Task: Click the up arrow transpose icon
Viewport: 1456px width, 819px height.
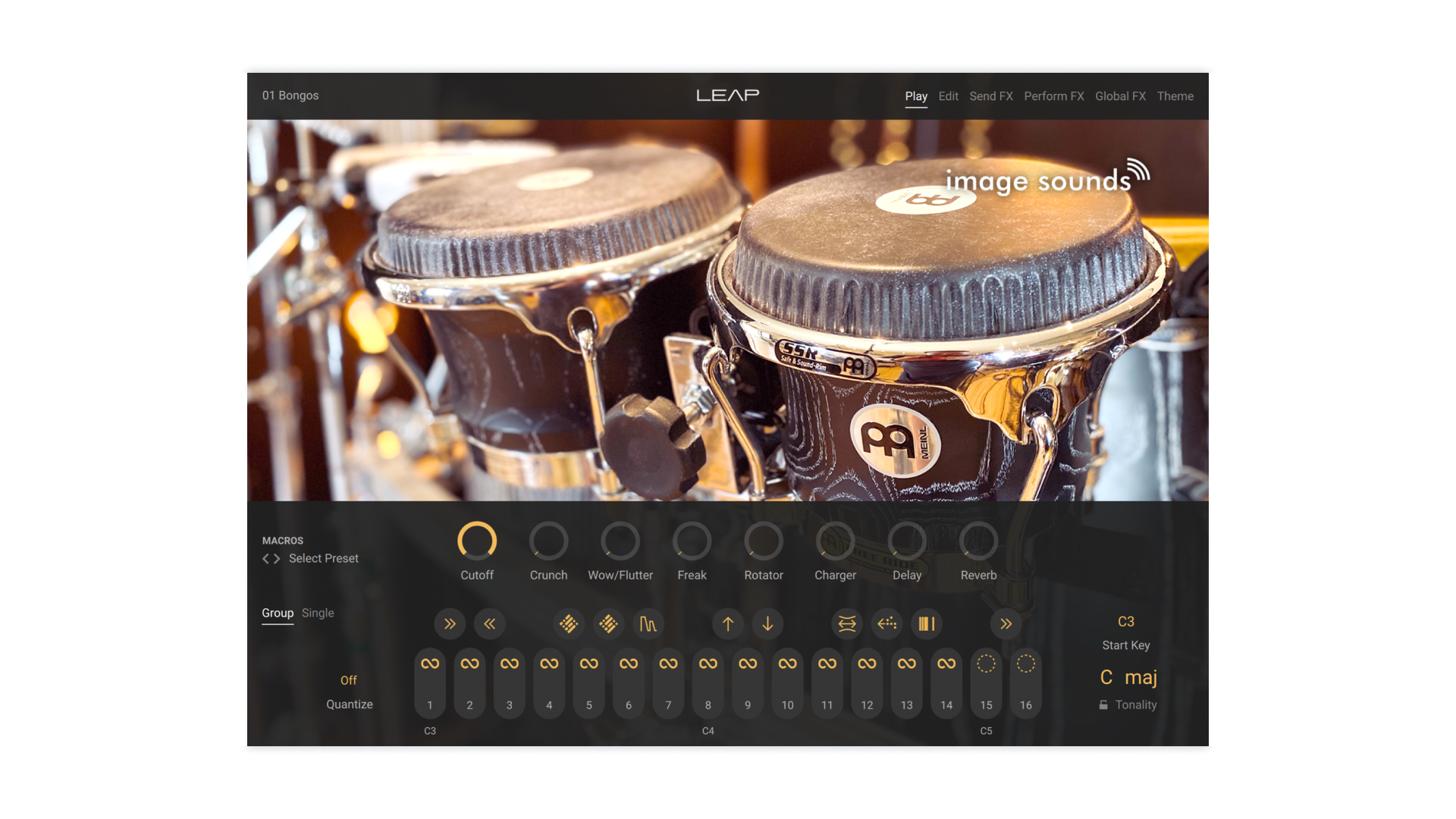Action: tap(727, 623)
